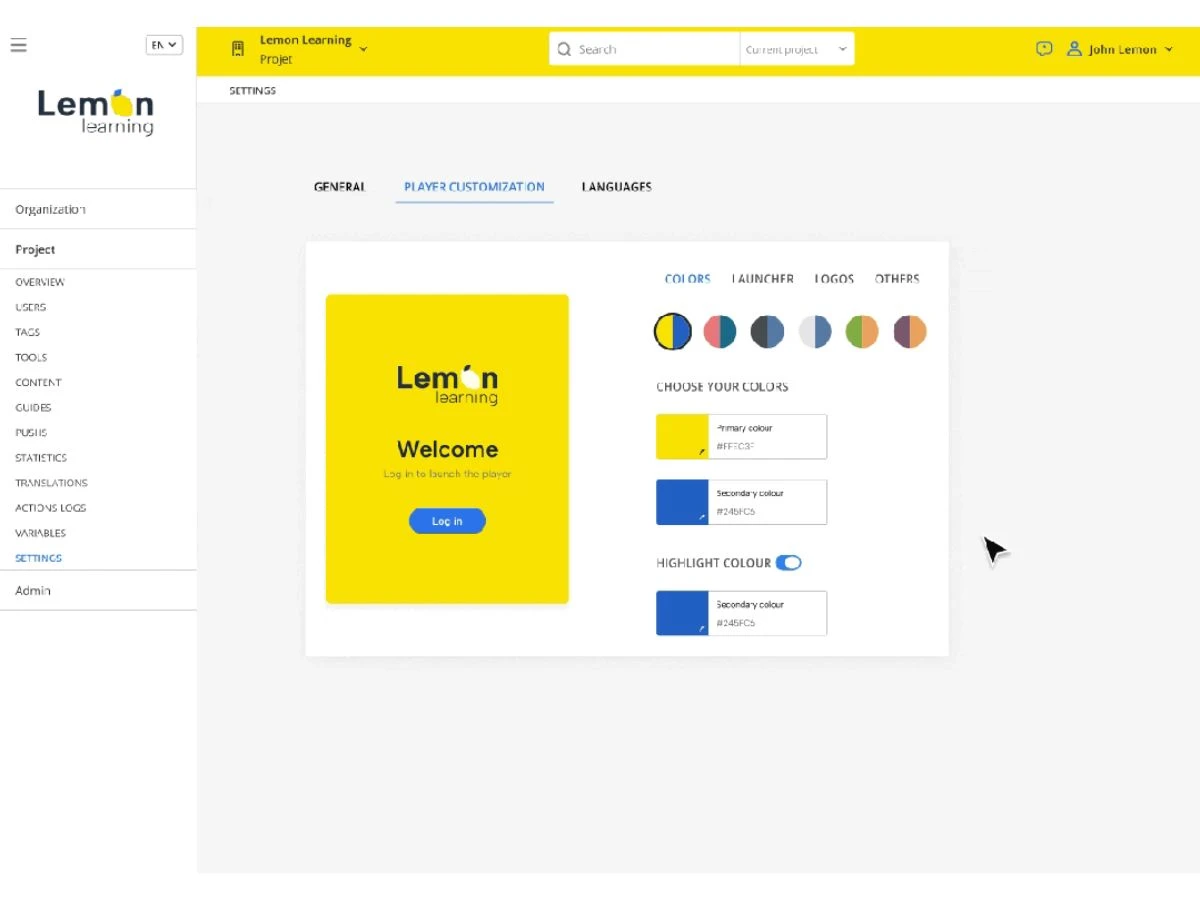Open the EN language dropdown
The image size is (1200, 900).
(x=164, y=45)
